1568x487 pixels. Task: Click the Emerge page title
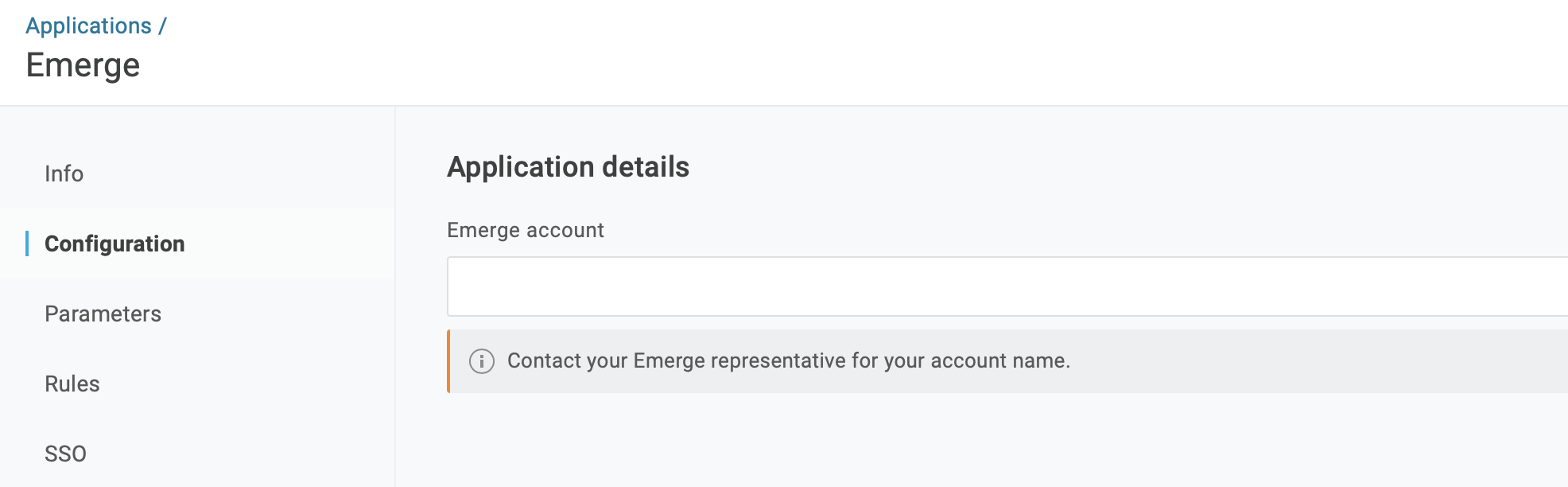click(x=83, y=65)
